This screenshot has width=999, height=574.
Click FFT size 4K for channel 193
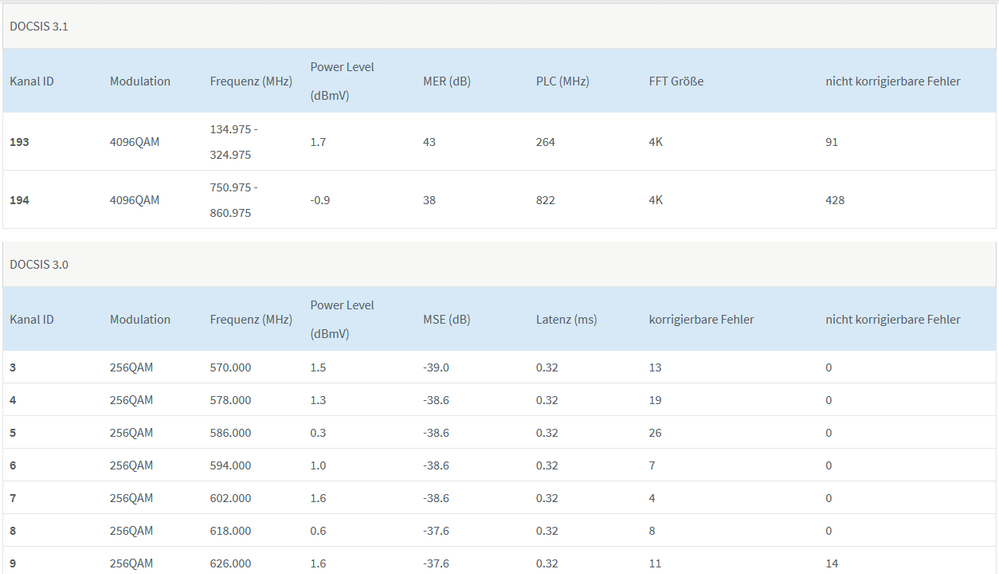pos(656,142)
